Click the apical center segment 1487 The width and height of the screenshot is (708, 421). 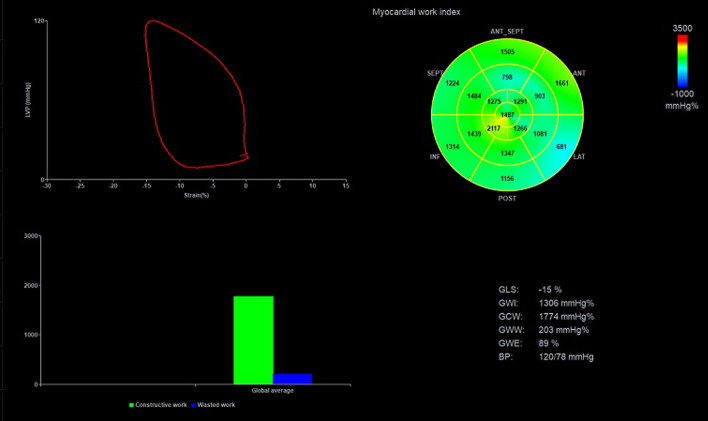click(x=507, y=116)
